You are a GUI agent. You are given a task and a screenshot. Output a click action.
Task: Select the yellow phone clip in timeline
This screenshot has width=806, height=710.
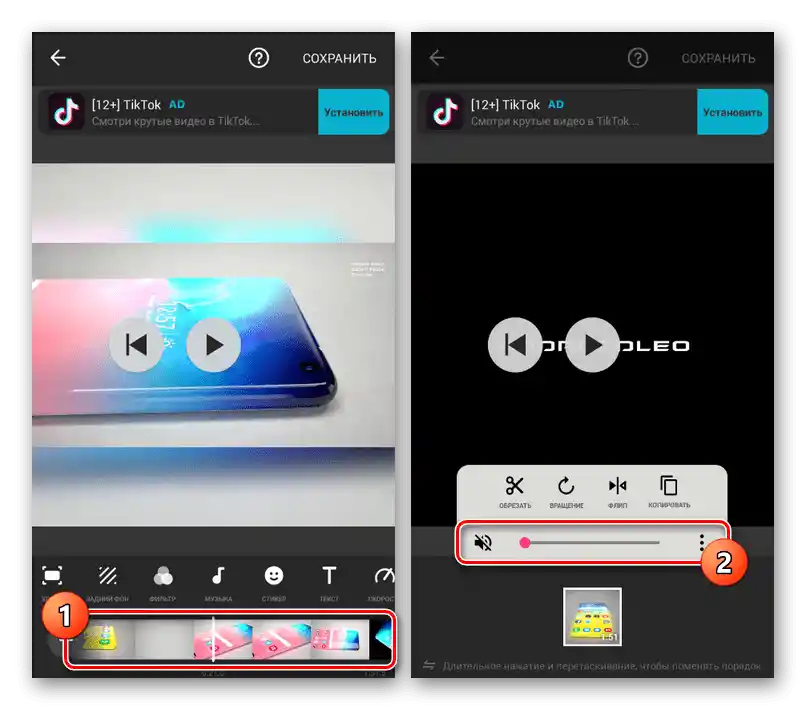click(105, 640)
